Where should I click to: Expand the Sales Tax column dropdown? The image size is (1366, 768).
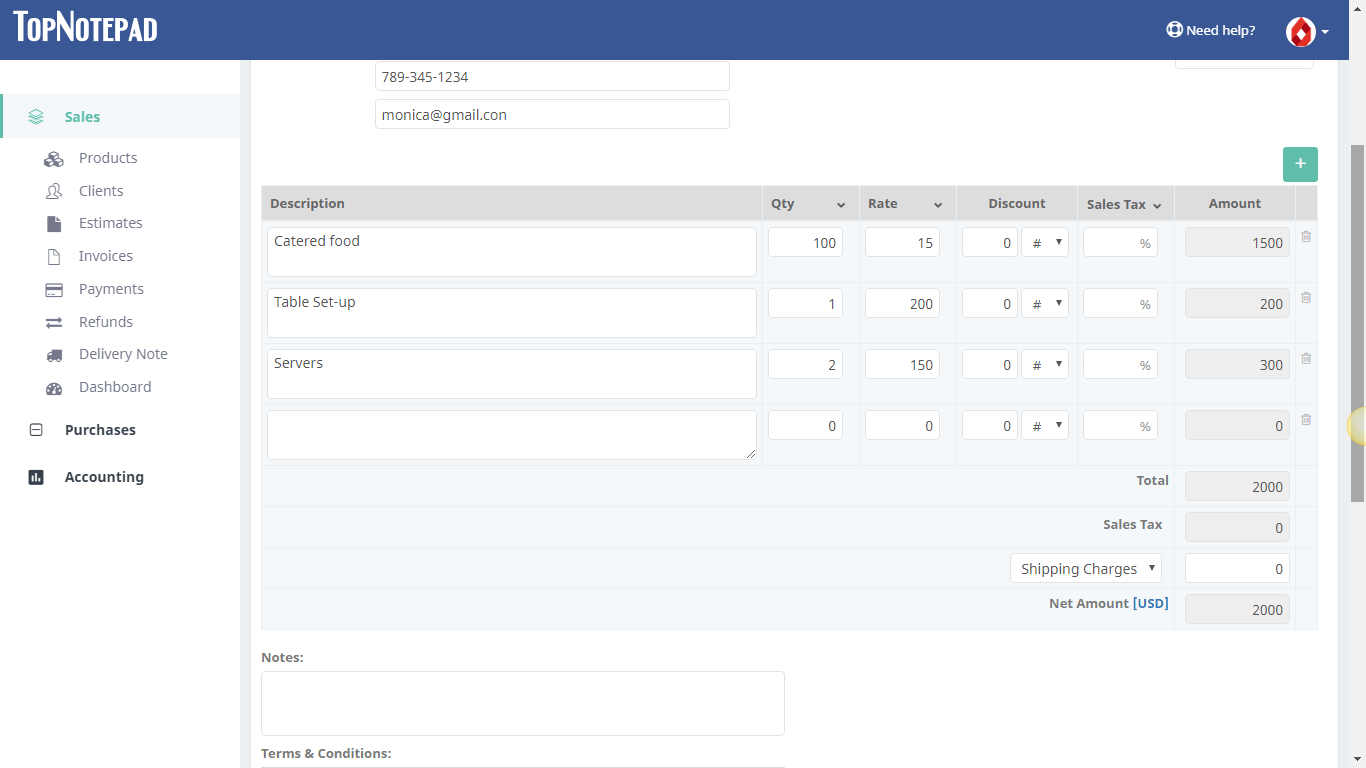pyautogui.click(x=1157, y=205)
